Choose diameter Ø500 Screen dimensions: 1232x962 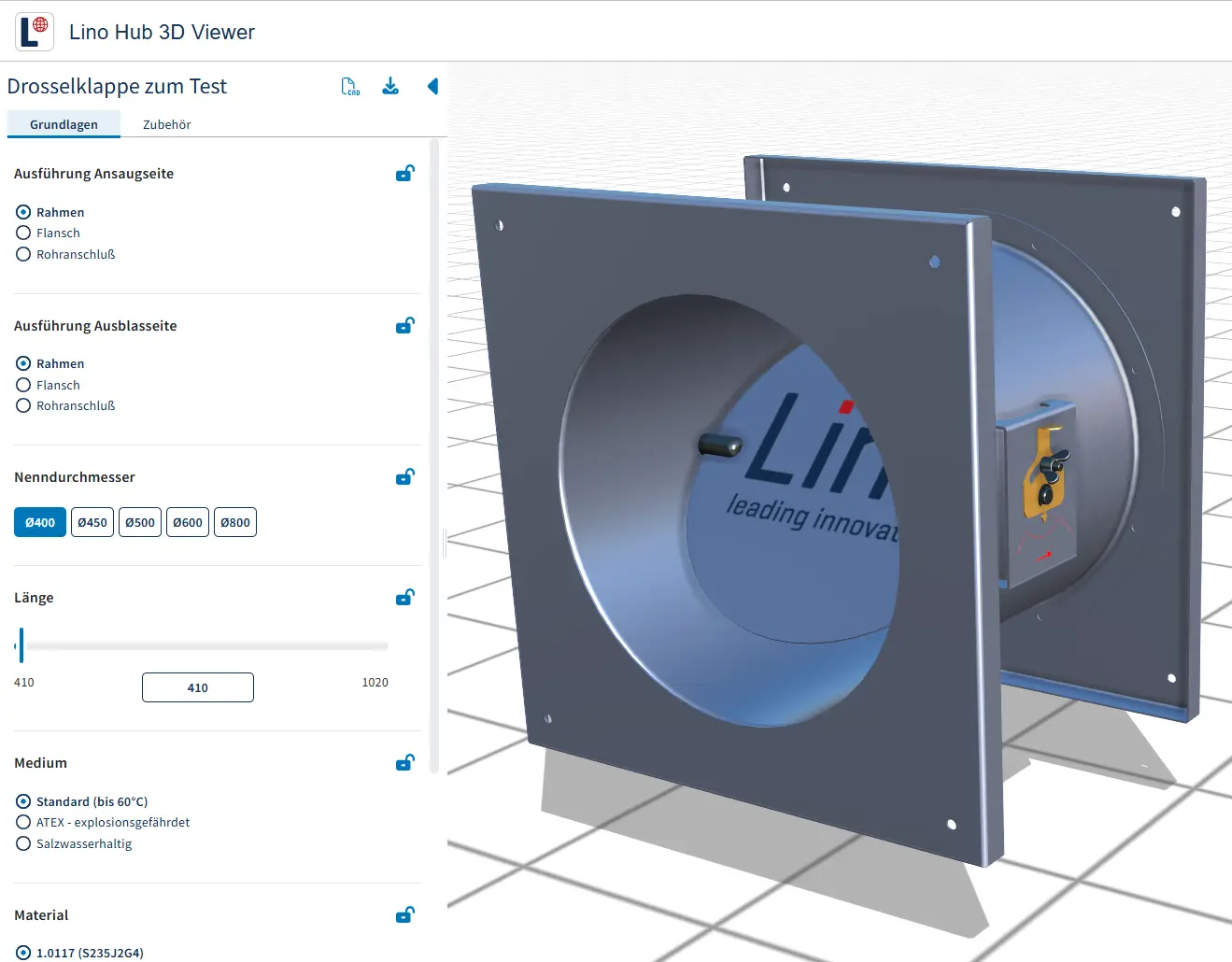[140, 522]
